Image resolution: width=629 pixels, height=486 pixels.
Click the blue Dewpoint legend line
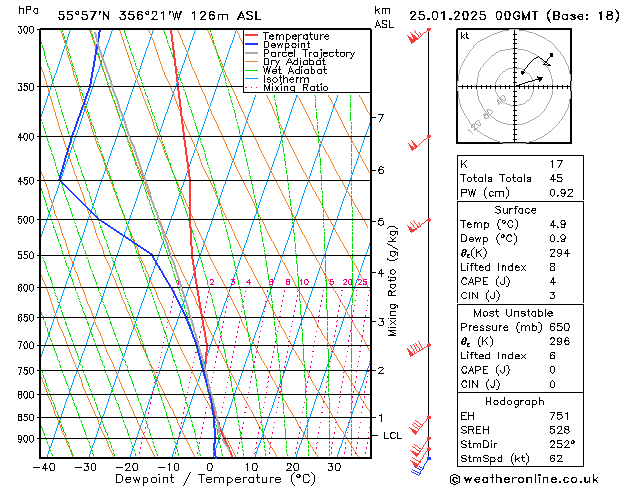(x=251, y=45)
